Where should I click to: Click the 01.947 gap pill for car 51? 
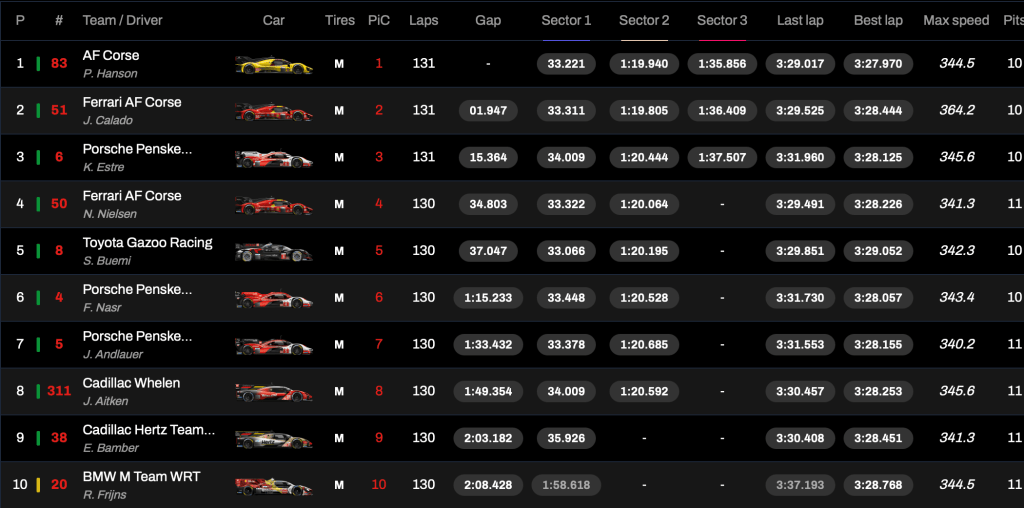tap(488, 111)
